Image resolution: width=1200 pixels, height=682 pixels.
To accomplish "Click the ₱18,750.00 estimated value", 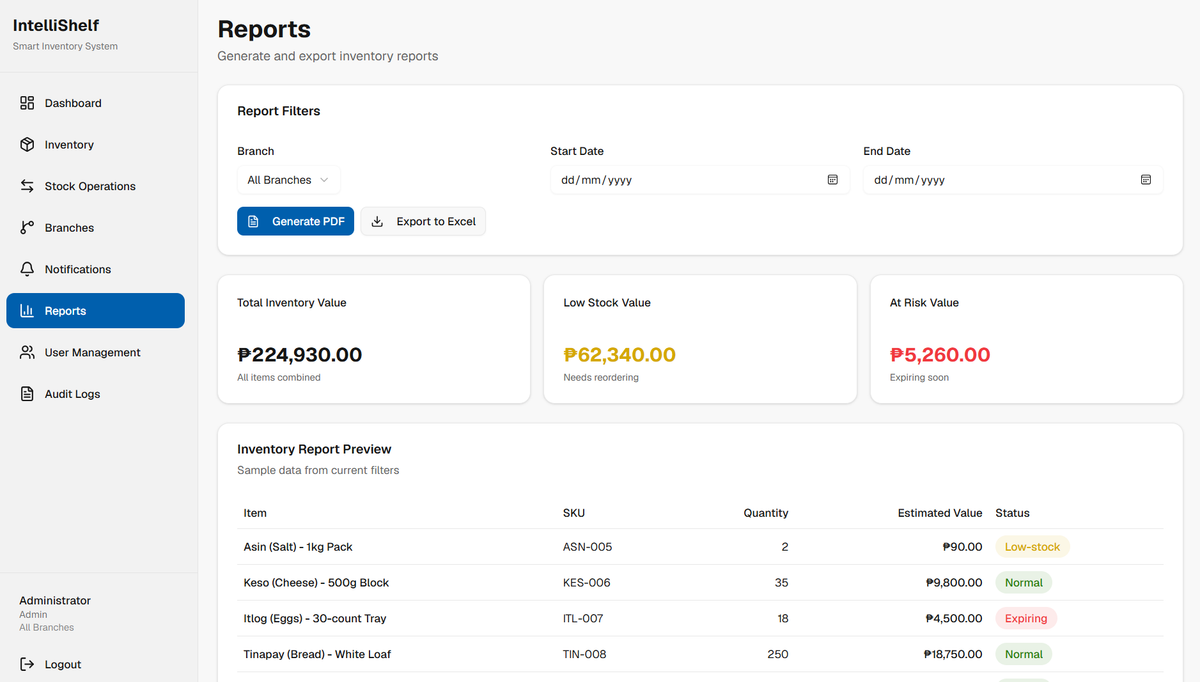I will (x=953, y=655).
